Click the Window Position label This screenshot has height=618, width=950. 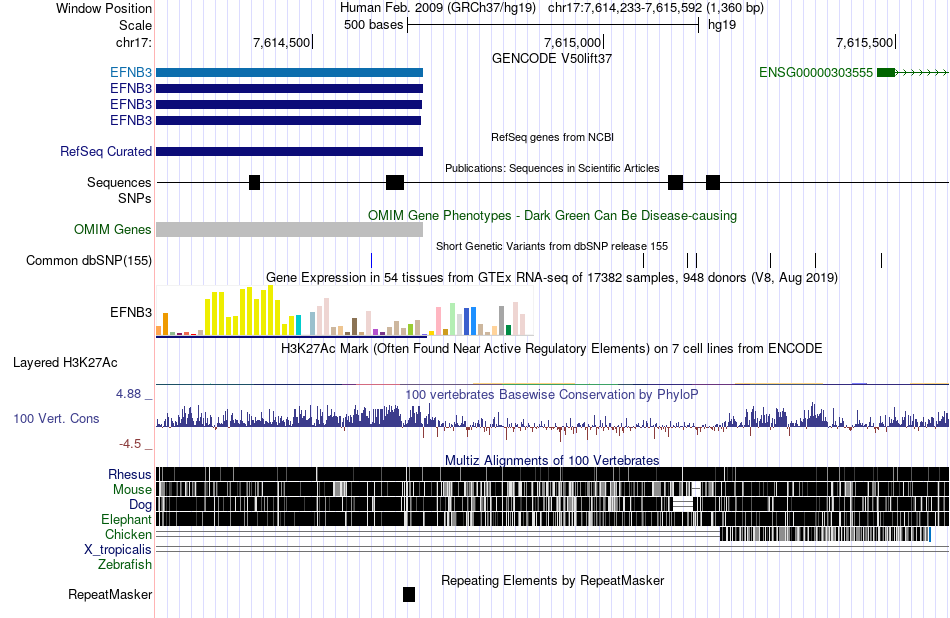point(104,9)
